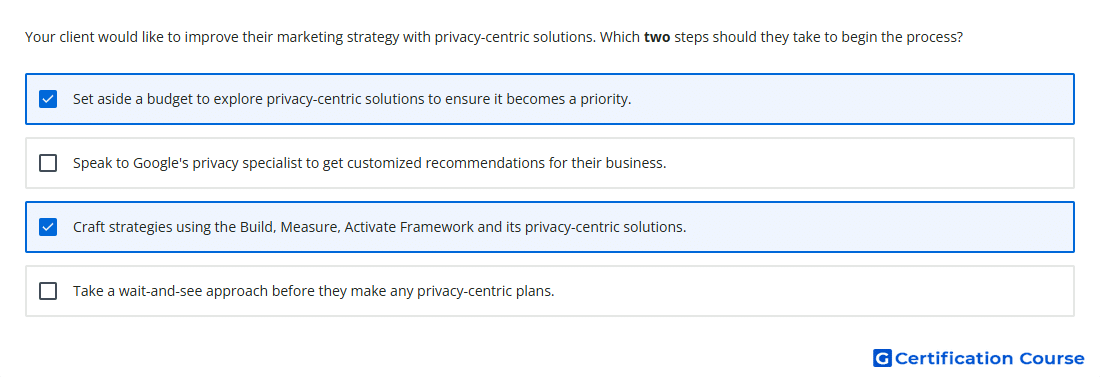Open the Certification Course logo text

coord(989,358)
